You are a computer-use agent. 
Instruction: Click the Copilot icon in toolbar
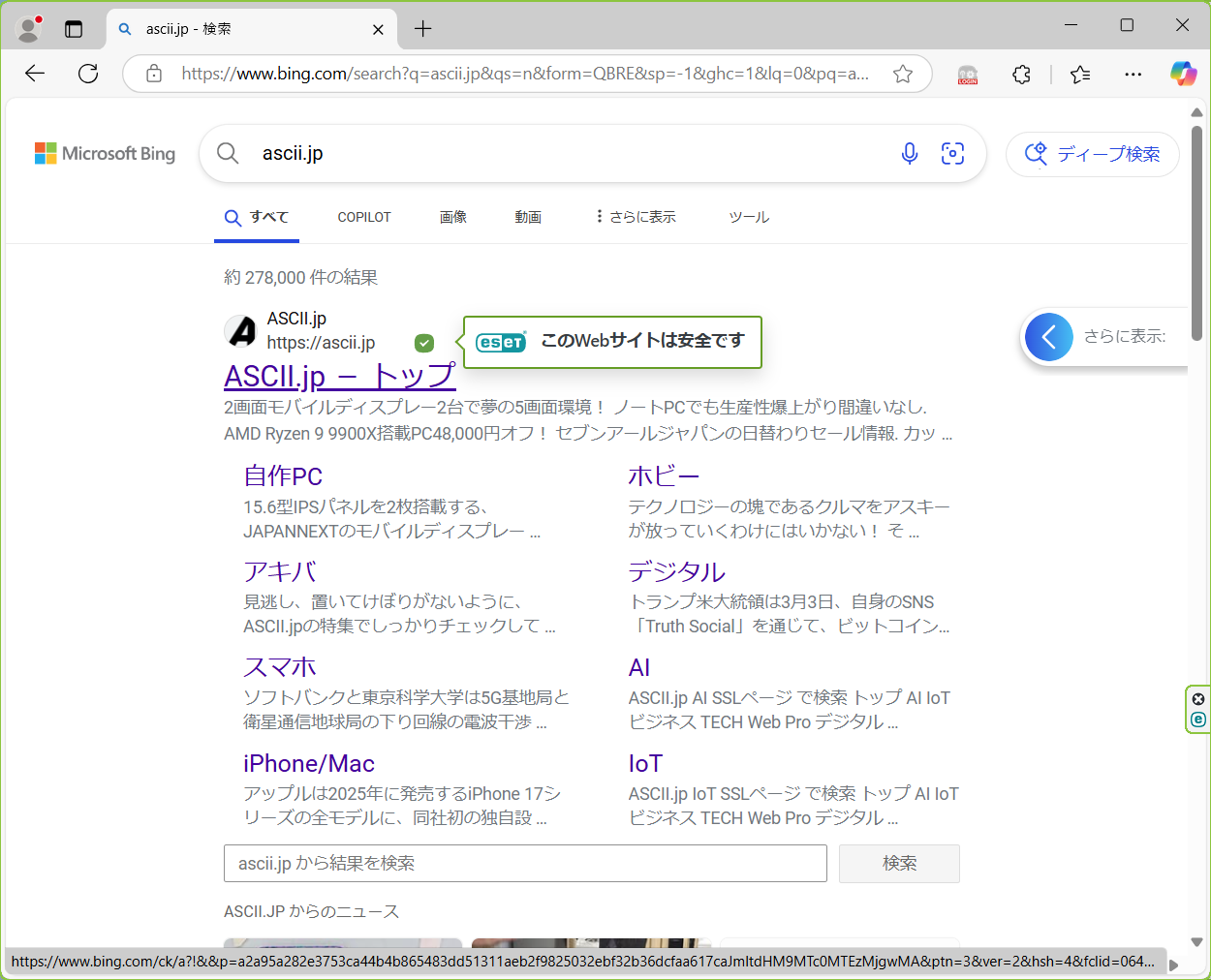point(1182,74)
